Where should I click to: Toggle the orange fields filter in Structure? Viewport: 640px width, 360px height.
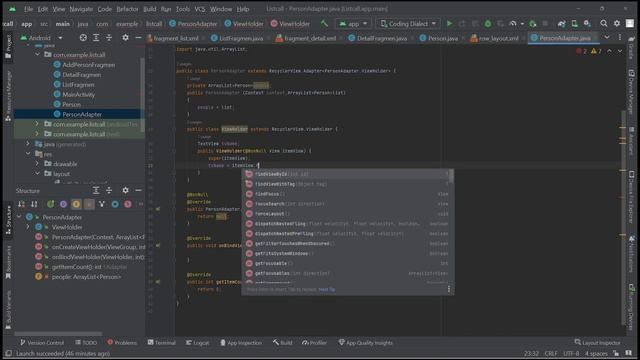76,204
